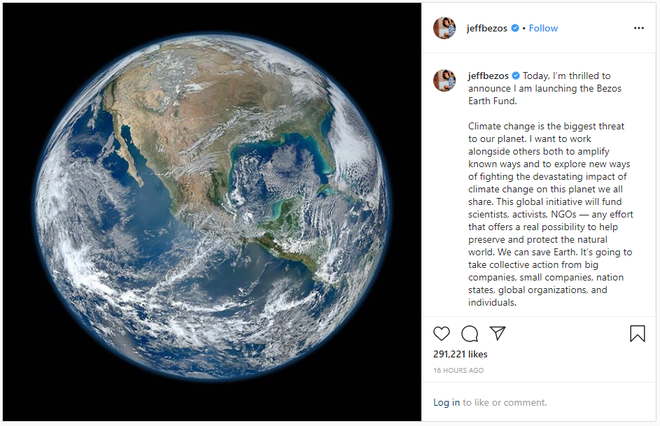Follow the jeffbezos account
The height and width of the screenshot is (426, 660).
tap(543, 28)
